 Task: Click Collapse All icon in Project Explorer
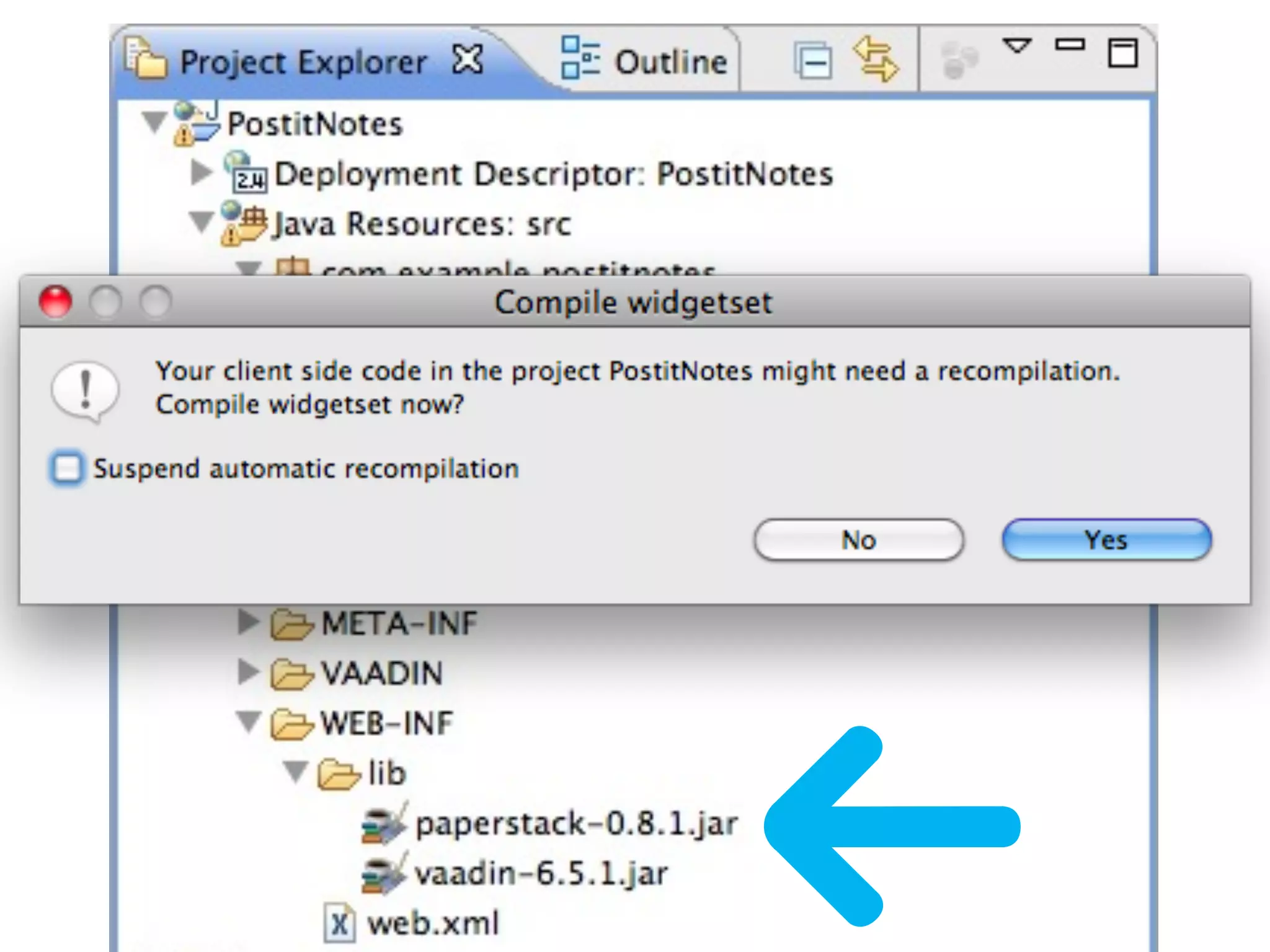[813, 61]
